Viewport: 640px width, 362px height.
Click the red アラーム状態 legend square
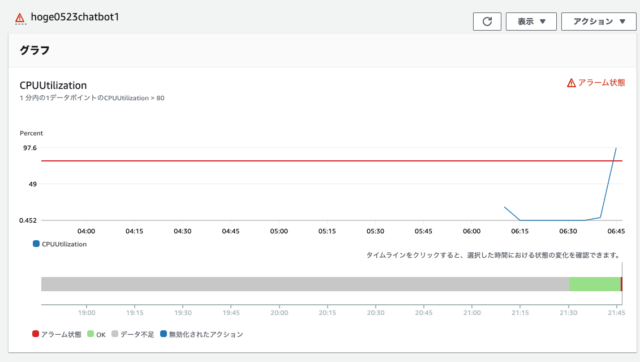coord(36,334)
